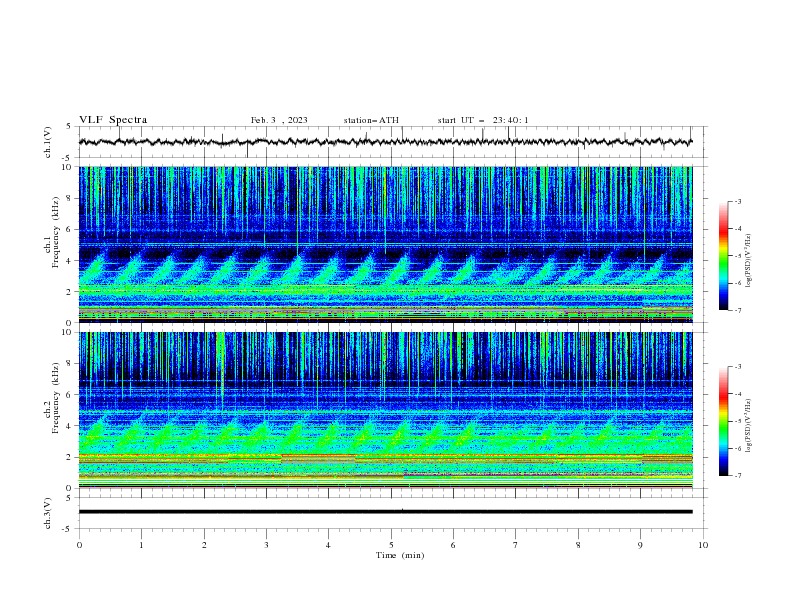Click the ch.1 log(PSD)(V²/Hz) color bar label
The image size is (792, 612).
pyautogui.click(x=749, y=261)
